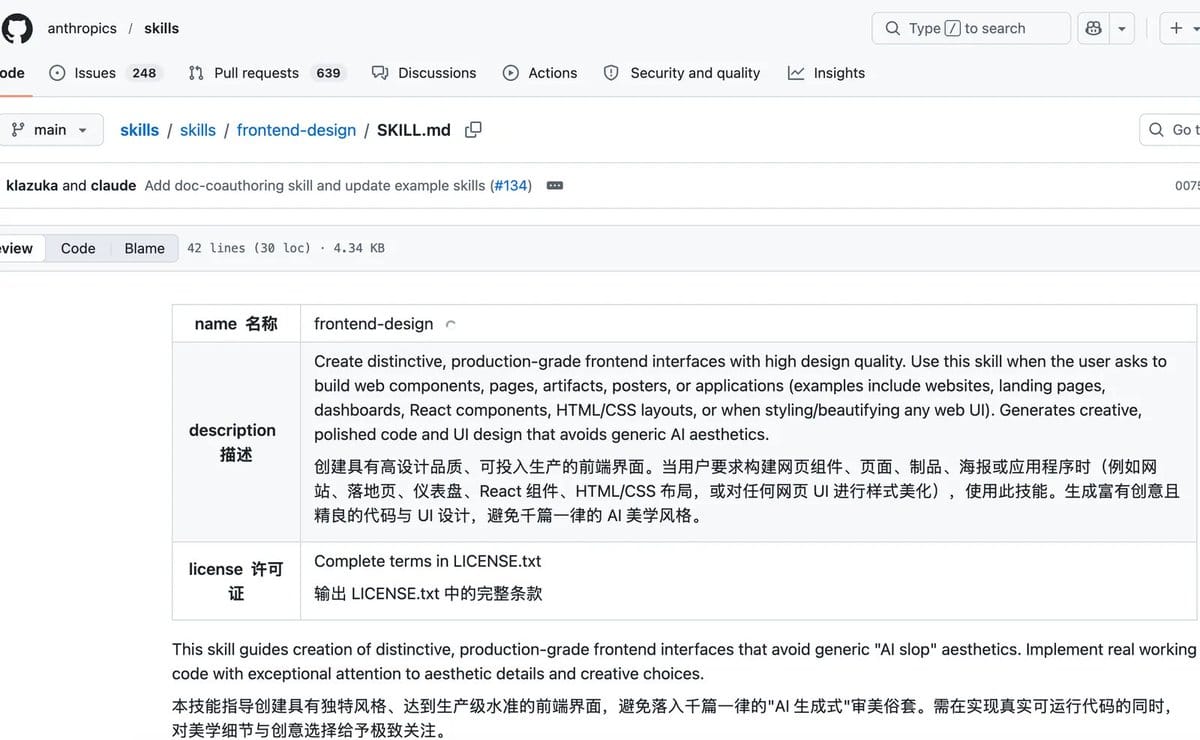Click the 'license 许可证' table header cell

pyautogui.click(x=236, y=581)
